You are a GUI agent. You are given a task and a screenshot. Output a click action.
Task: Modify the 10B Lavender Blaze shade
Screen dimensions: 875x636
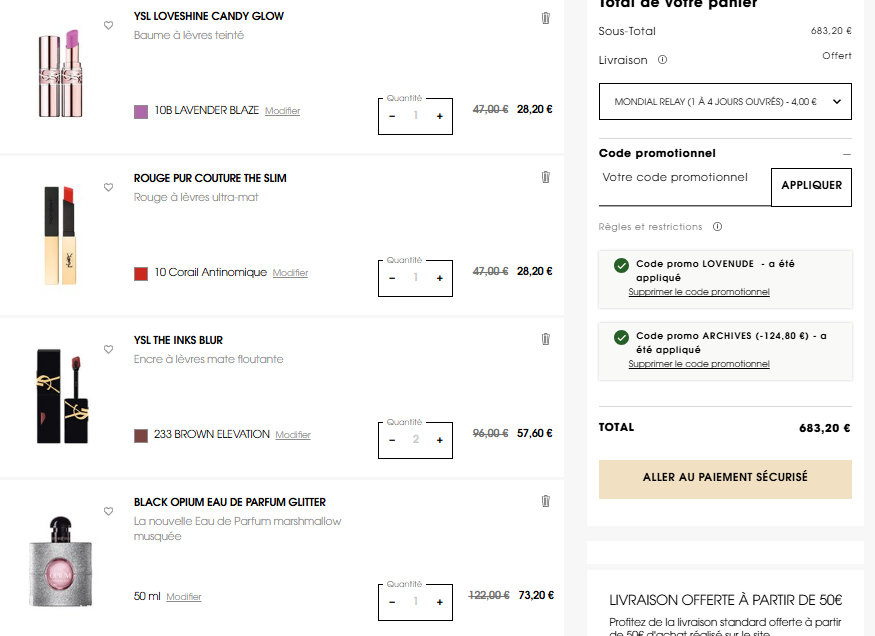click(282, 111)
